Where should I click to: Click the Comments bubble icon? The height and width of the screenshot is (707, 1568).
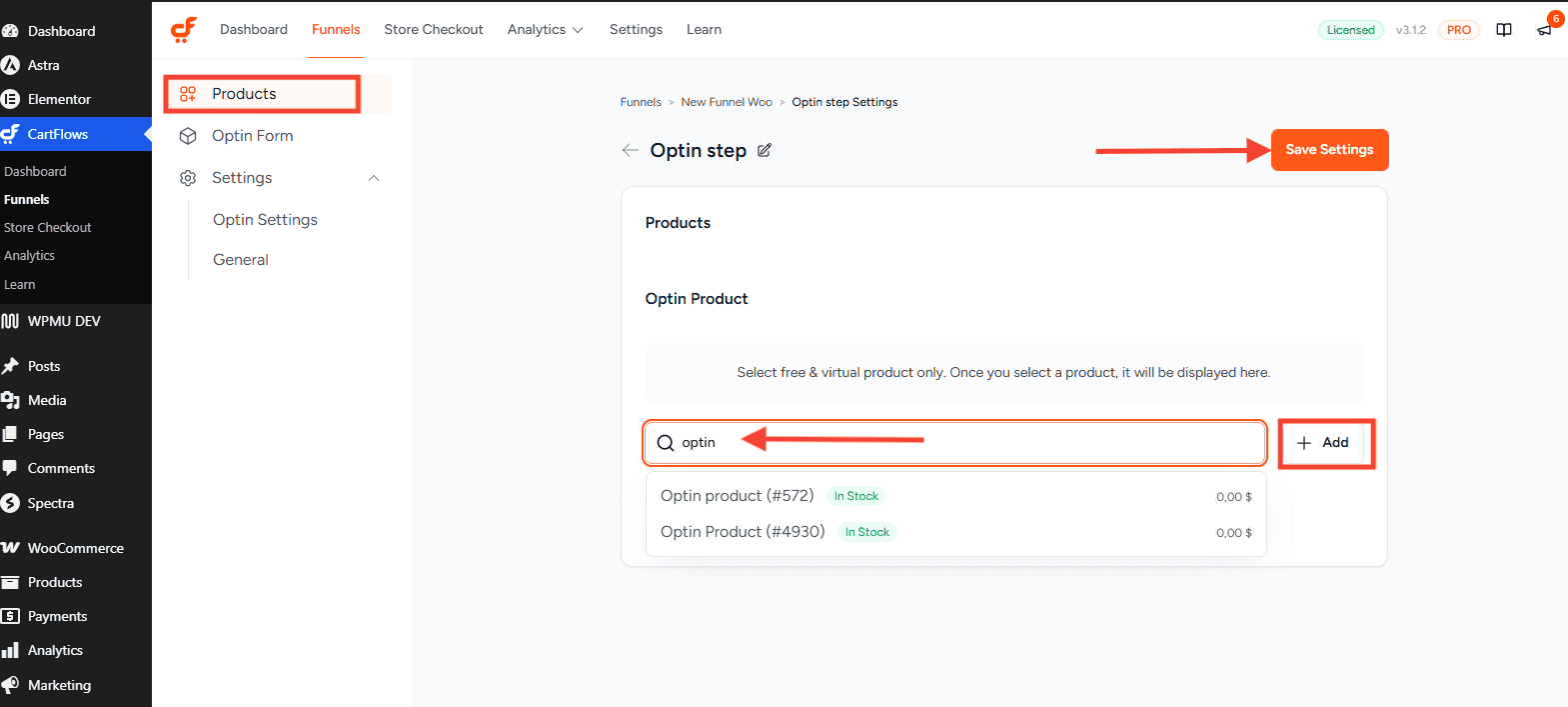point(10,468)
